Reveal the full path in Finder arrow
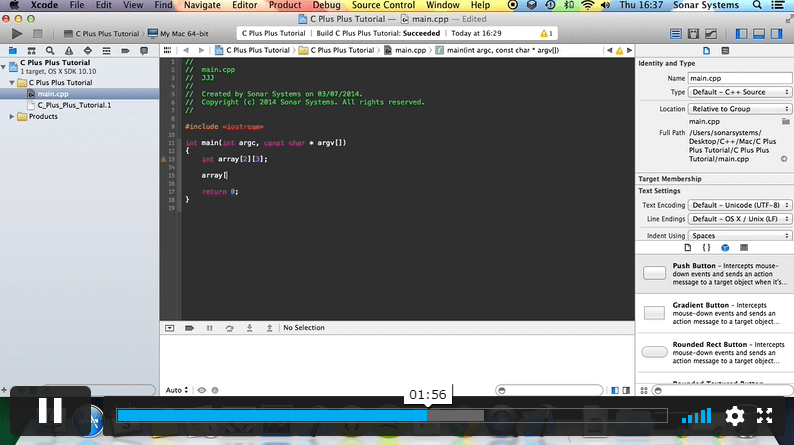Screen dimensions: 794x445 [784, 159]
